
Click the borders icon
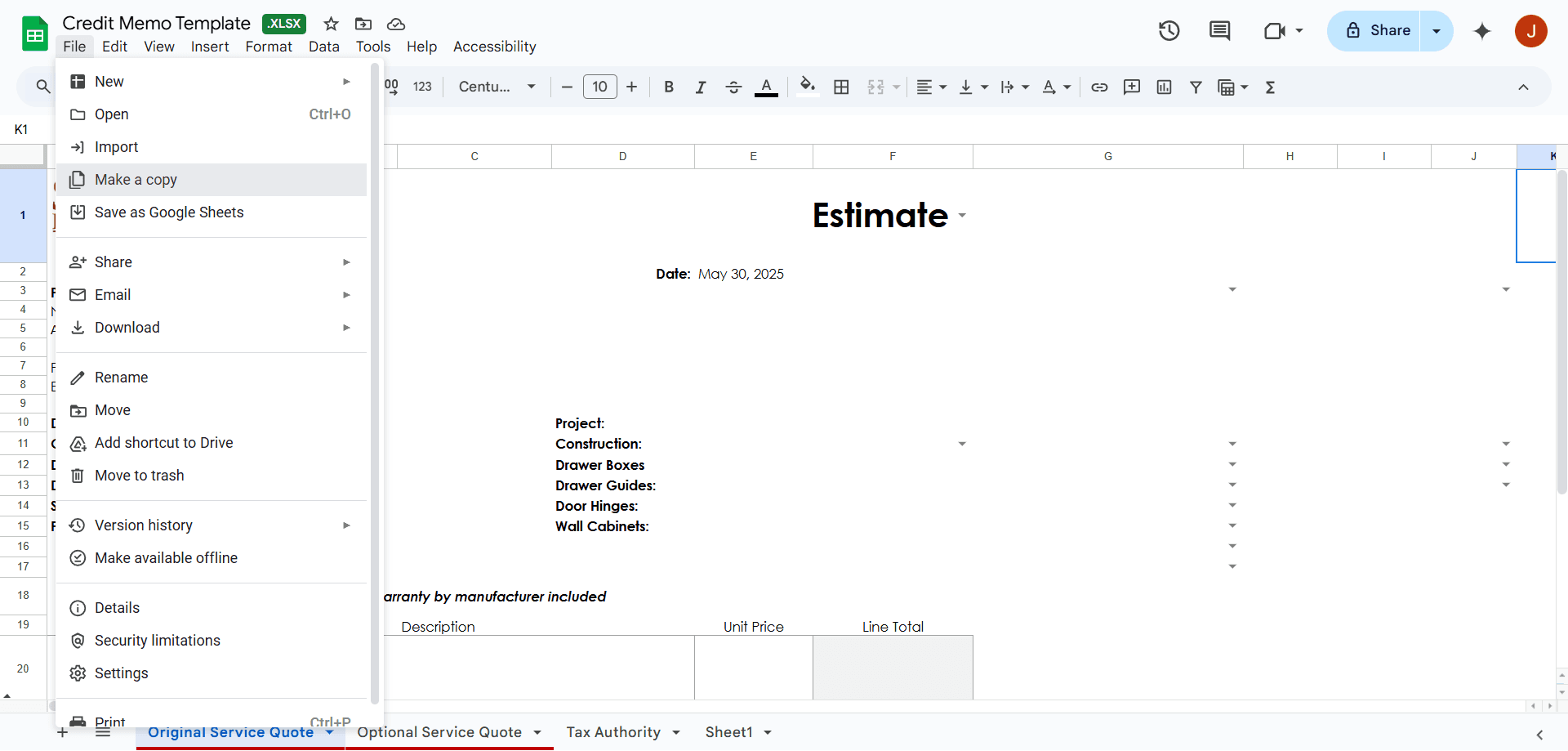841,87
